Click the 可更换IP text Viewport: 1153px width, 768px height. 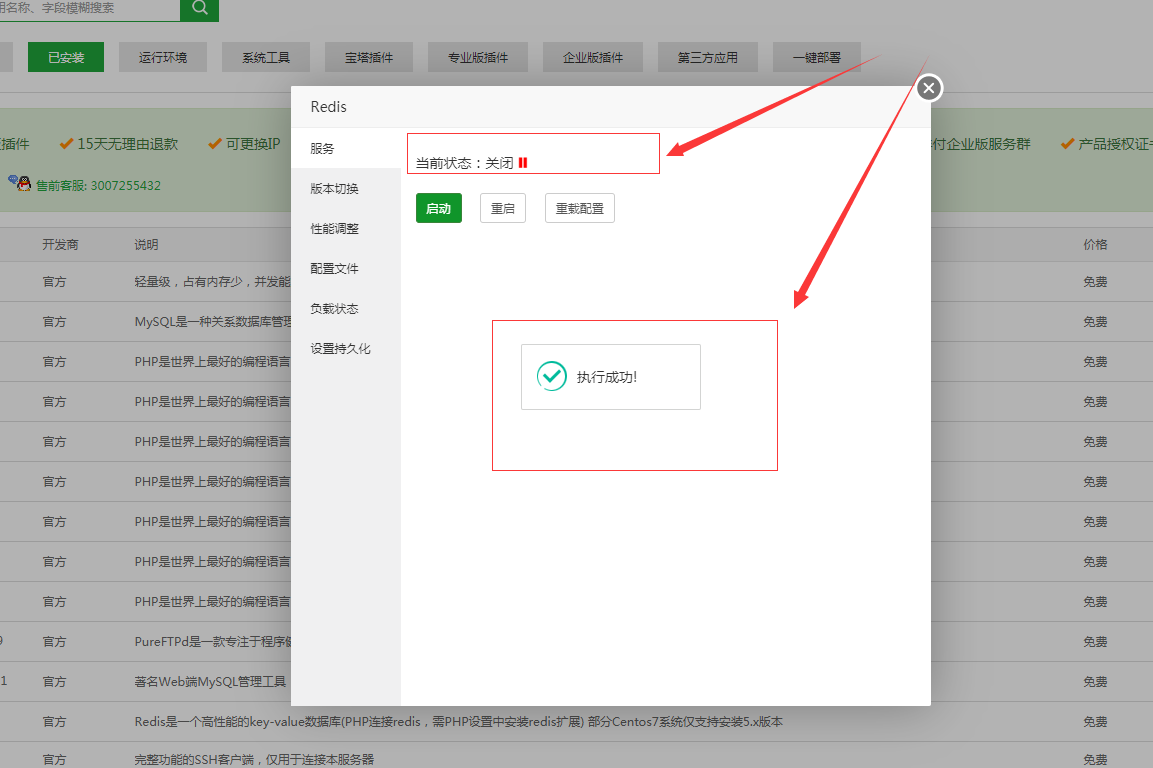[x=253, y=144]
